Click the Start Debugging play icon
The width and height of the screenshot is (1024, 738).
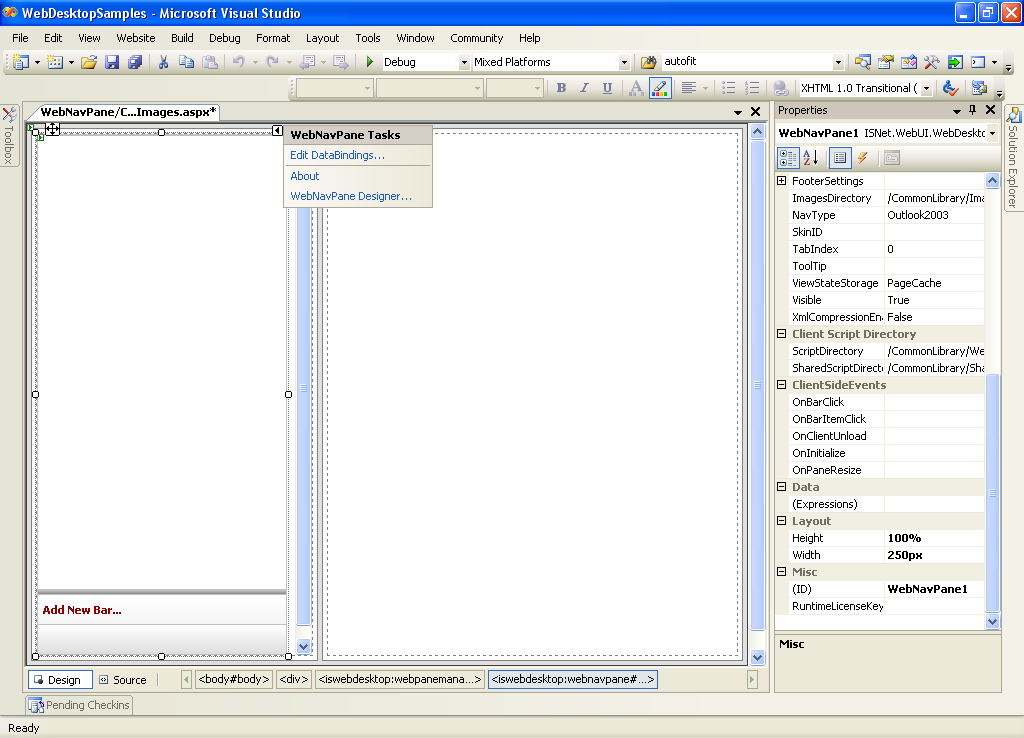[x=370, y=62]
